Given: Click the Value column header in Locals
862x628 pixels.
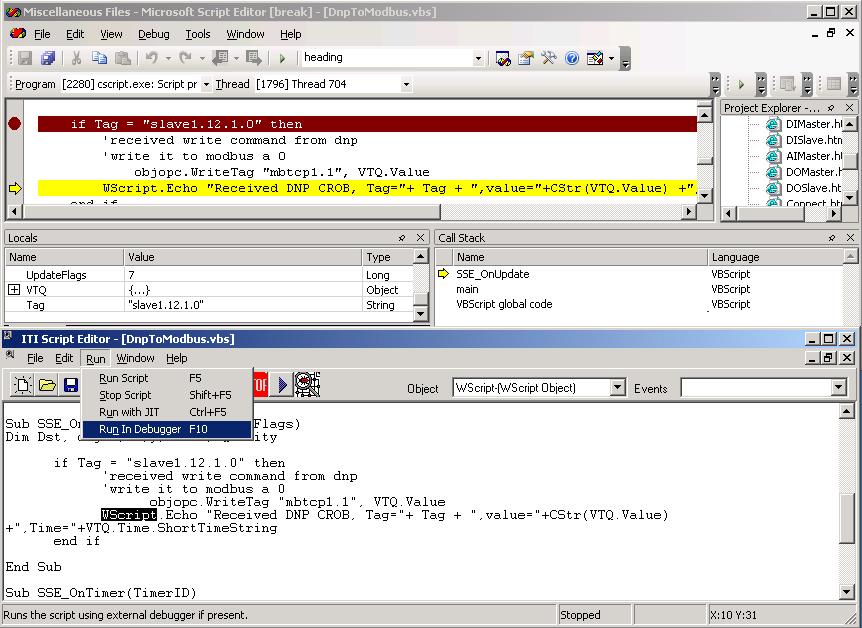Looking at the screenshot, I should (243, 257).
